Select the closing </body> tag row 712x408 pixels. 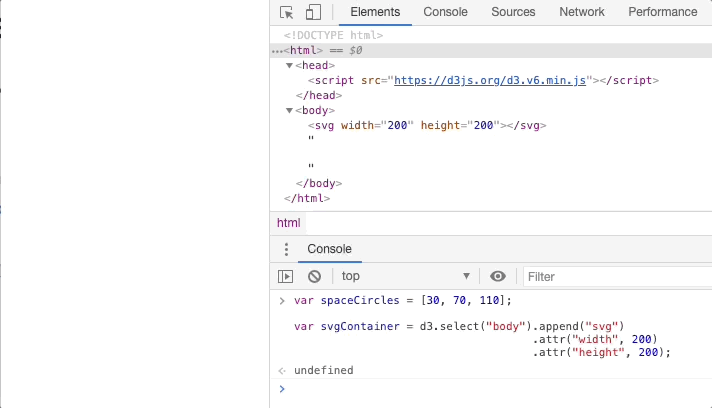(319, 183)
